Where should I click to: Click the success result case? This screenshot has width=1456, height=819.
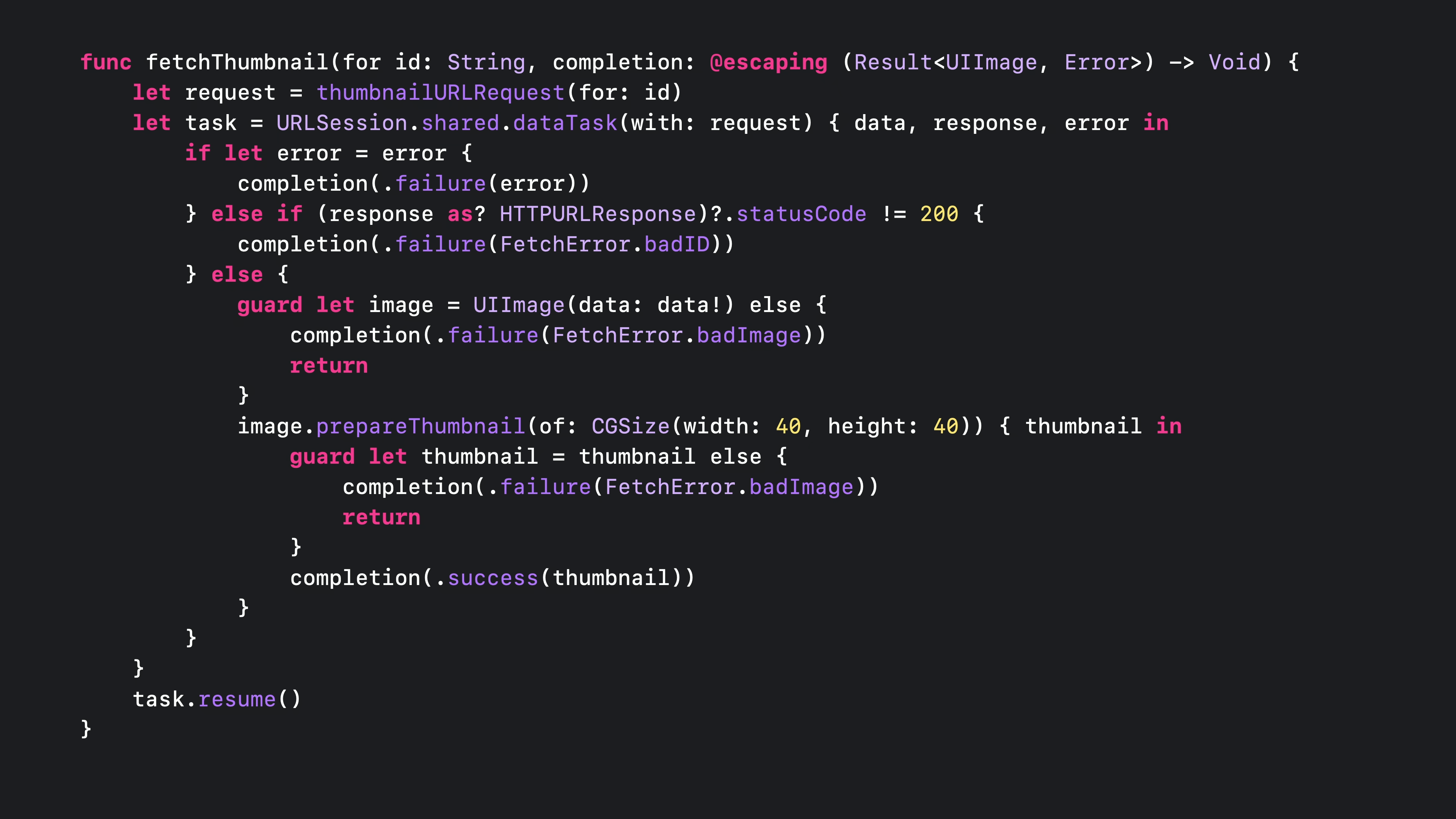coord(492,578)
